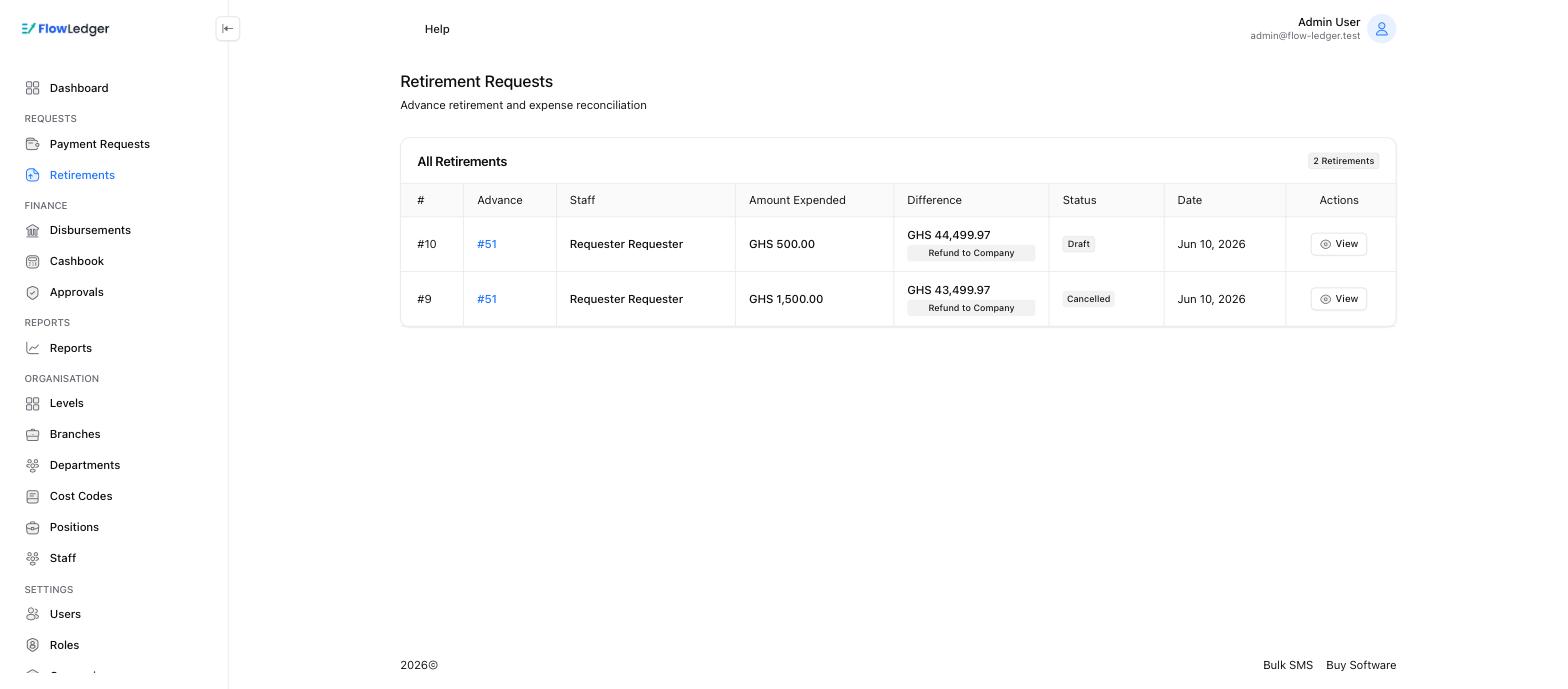This screenshot has width=1568, height=689.
Task: Click the Positions icon
Action: point(33,527)
